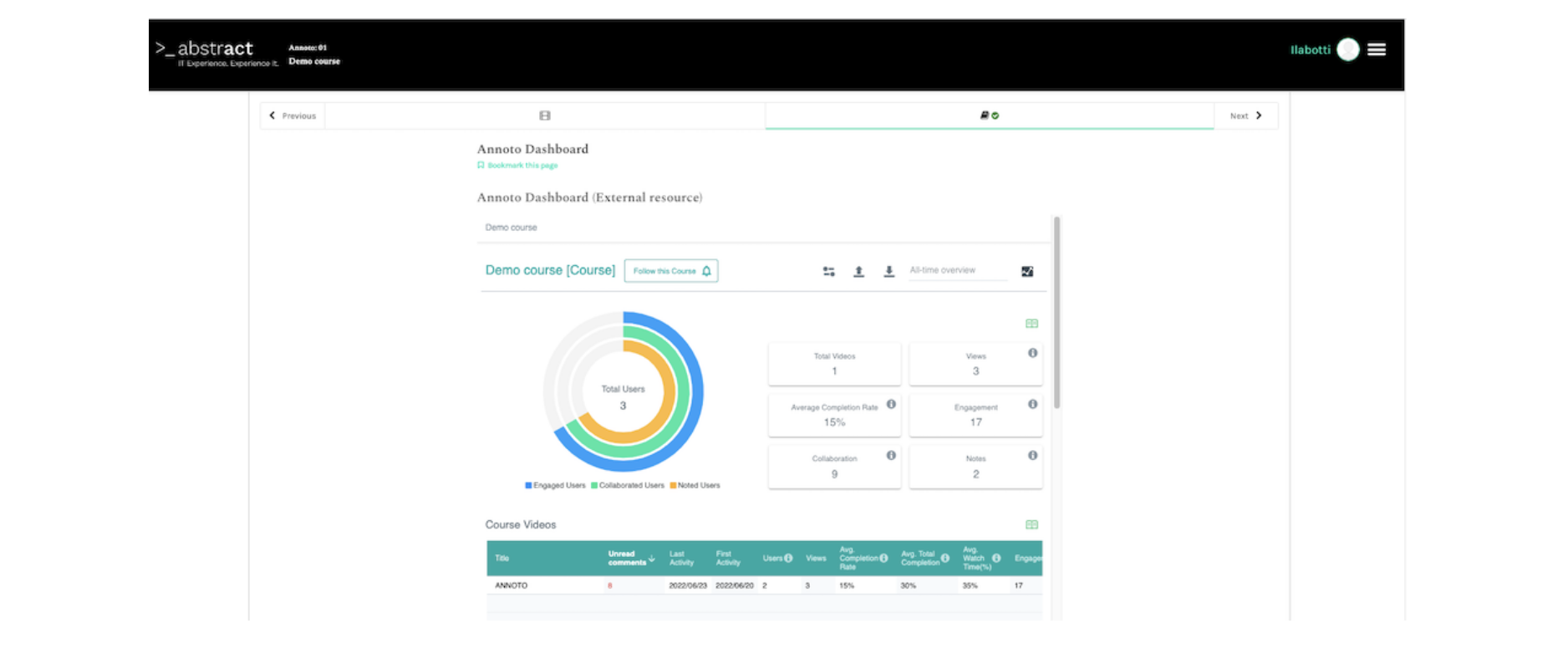
Task: Click the download arrow icon
Action: [x=889, y=271]
